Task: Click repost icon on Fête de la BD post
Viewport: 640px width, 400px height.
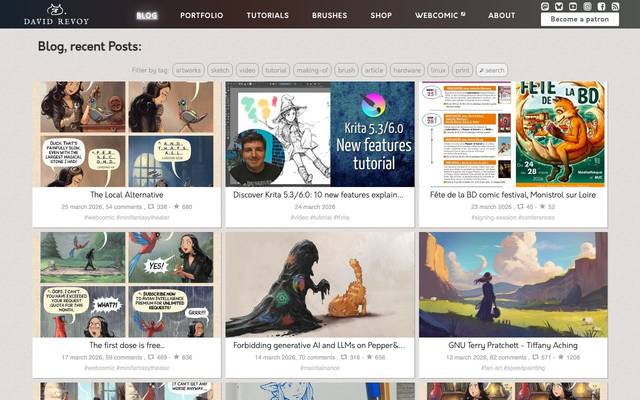Action: point(520,207)
